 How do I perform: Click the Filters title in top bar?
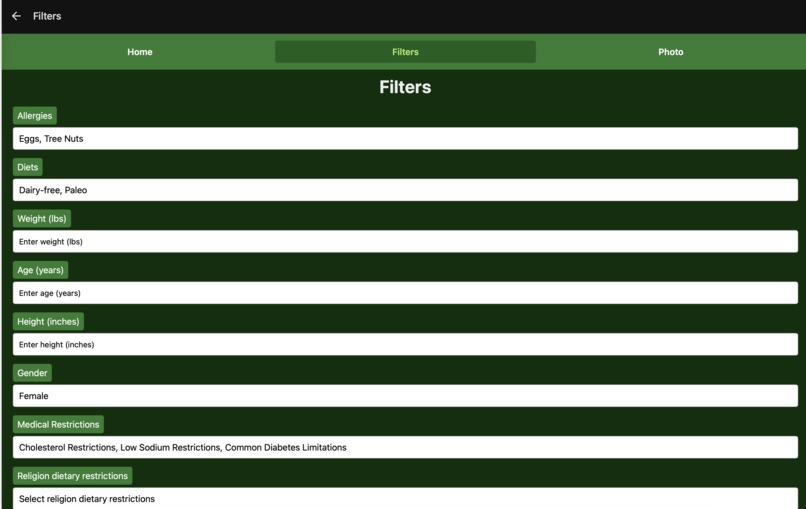tap(47, 16)
